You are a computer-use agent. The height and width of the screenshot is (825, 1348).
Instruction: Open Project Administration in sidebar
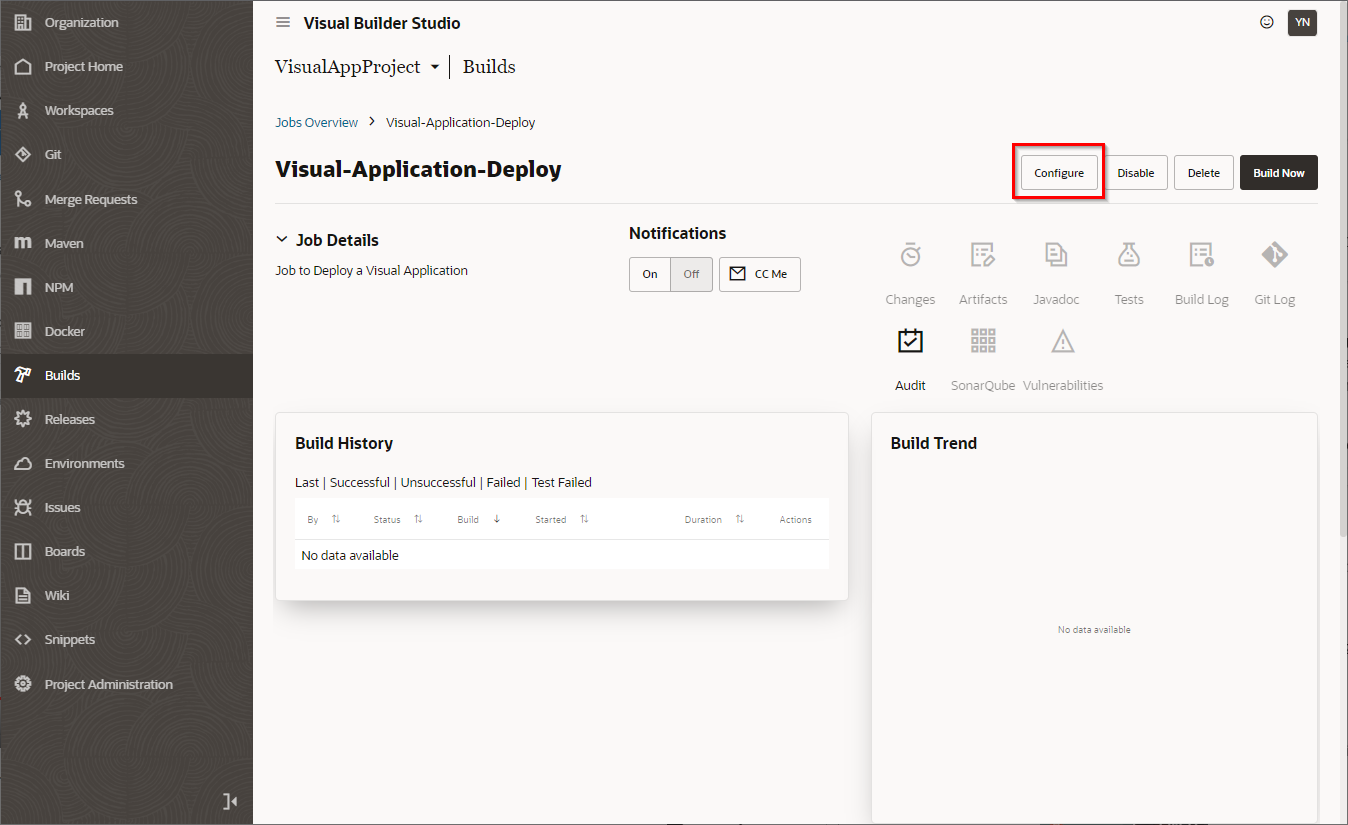(x=108, y=684)
